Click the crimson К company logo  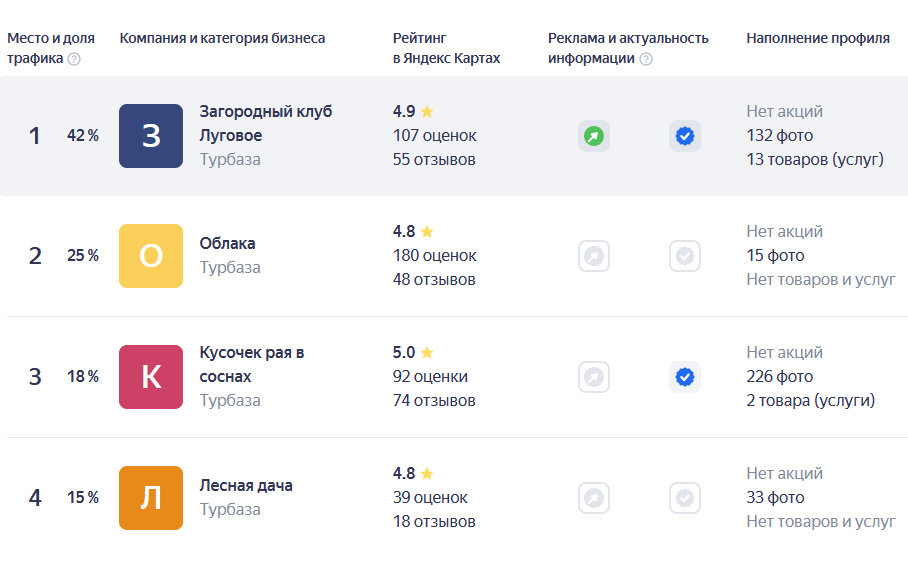(151, 377)
